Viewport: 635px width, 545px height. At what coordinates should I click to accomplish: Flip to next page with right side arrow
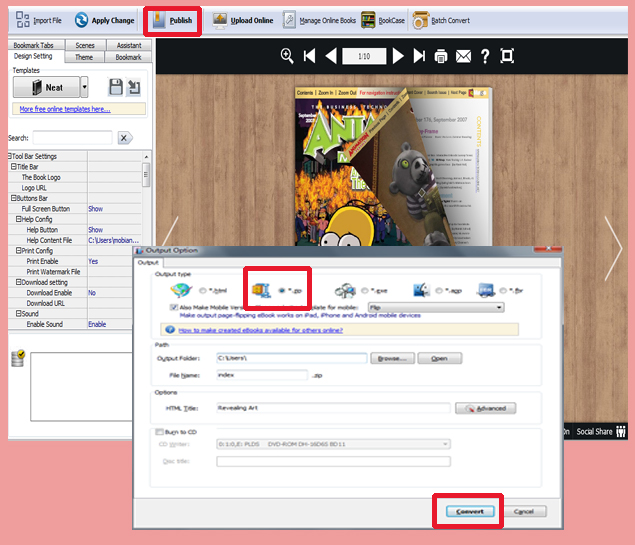(x=613, y=248)
